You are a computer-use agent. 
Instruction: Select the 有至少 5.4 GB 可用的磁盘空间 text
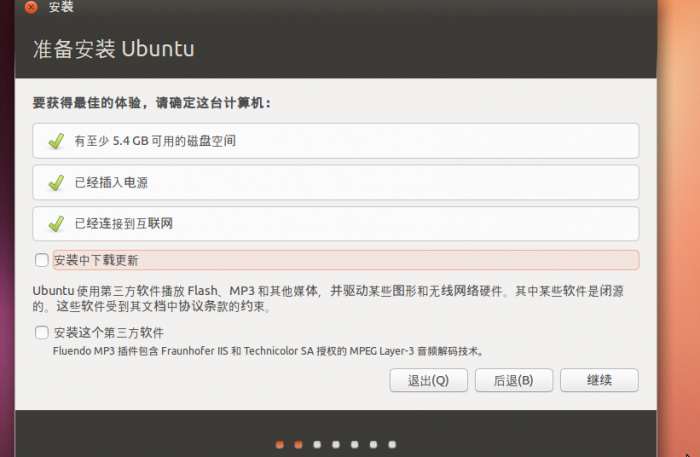(155, 141)
